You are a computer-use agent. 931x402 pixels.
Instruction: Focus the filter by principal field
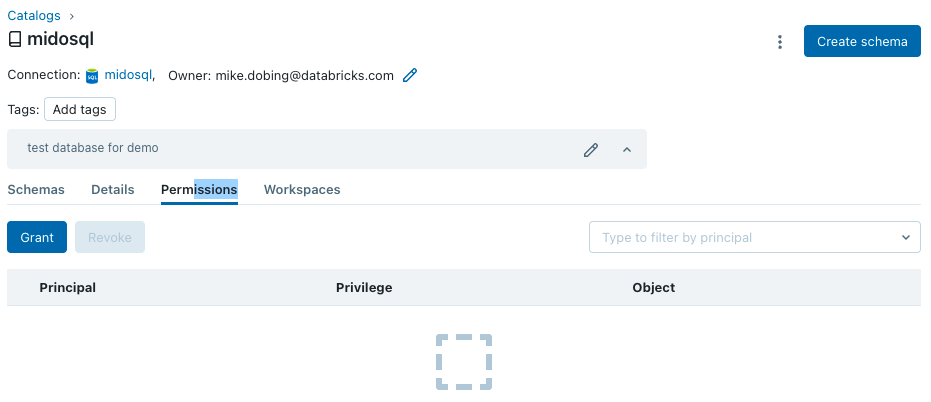point(755,237)
